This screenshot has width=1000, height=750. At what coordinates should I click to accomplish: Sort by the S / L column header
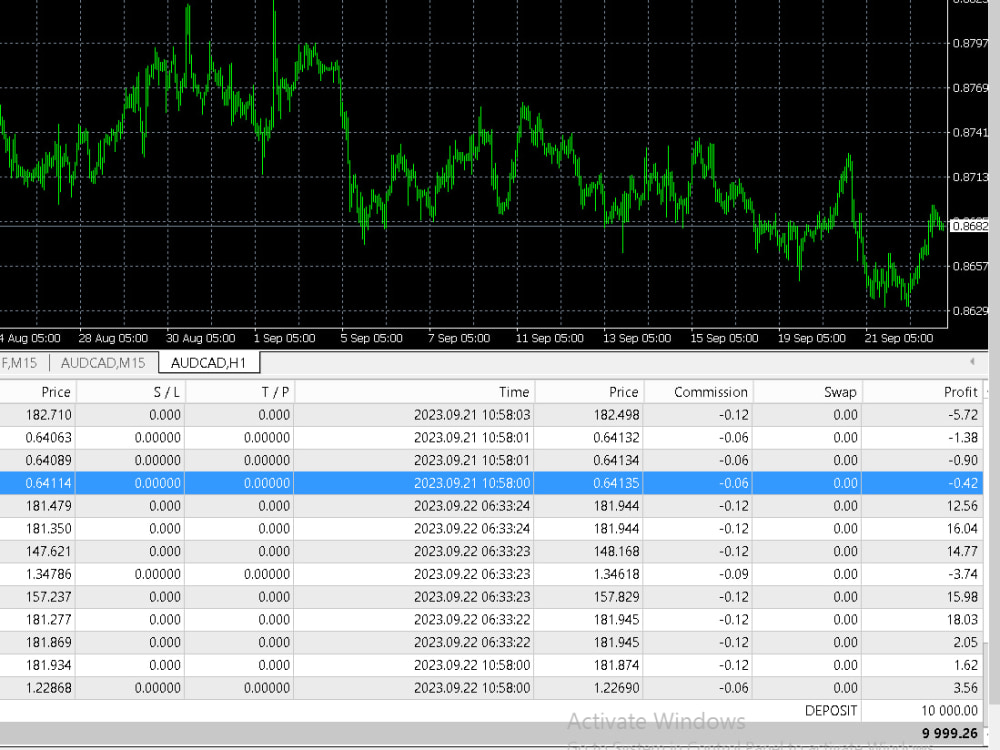[x=130, y=392]
